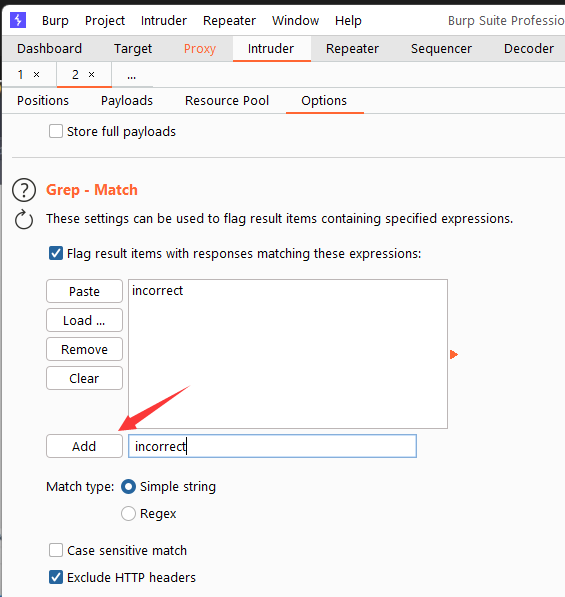Click the Add button
The image size is (565, 597).
(85, 446)
